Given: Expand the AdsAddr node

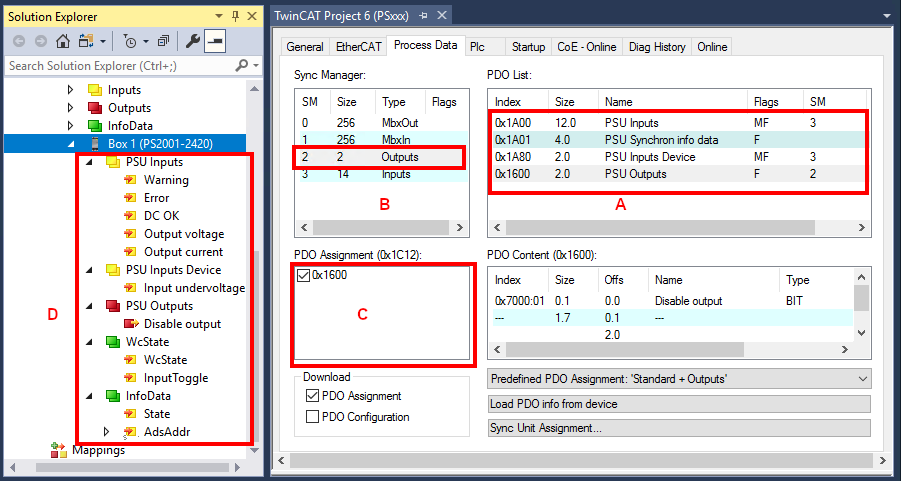Looking at the screenshot, I should click(106, 431).
